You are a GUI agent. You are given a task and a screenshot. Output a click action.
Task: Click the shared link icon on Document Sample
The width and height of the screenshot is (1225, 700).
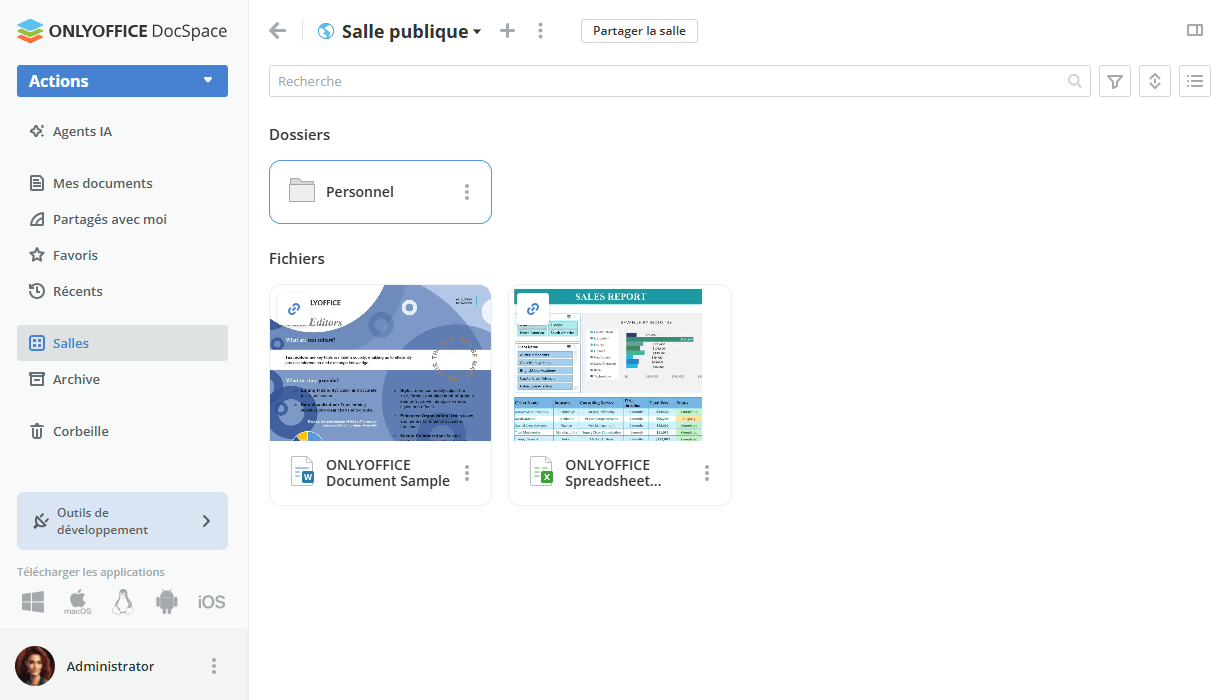tap(294, 309)
